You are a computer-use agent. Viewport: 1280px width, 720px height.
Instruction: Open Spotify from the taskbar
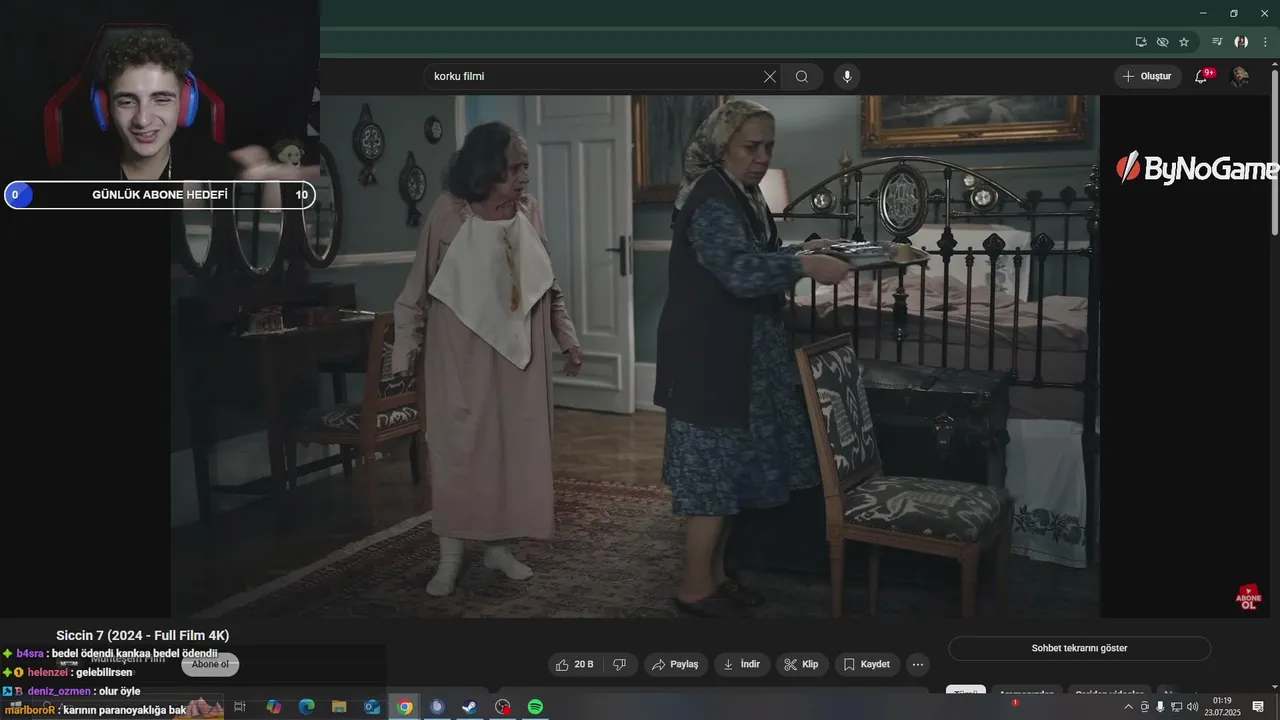(x=535, y=707)
